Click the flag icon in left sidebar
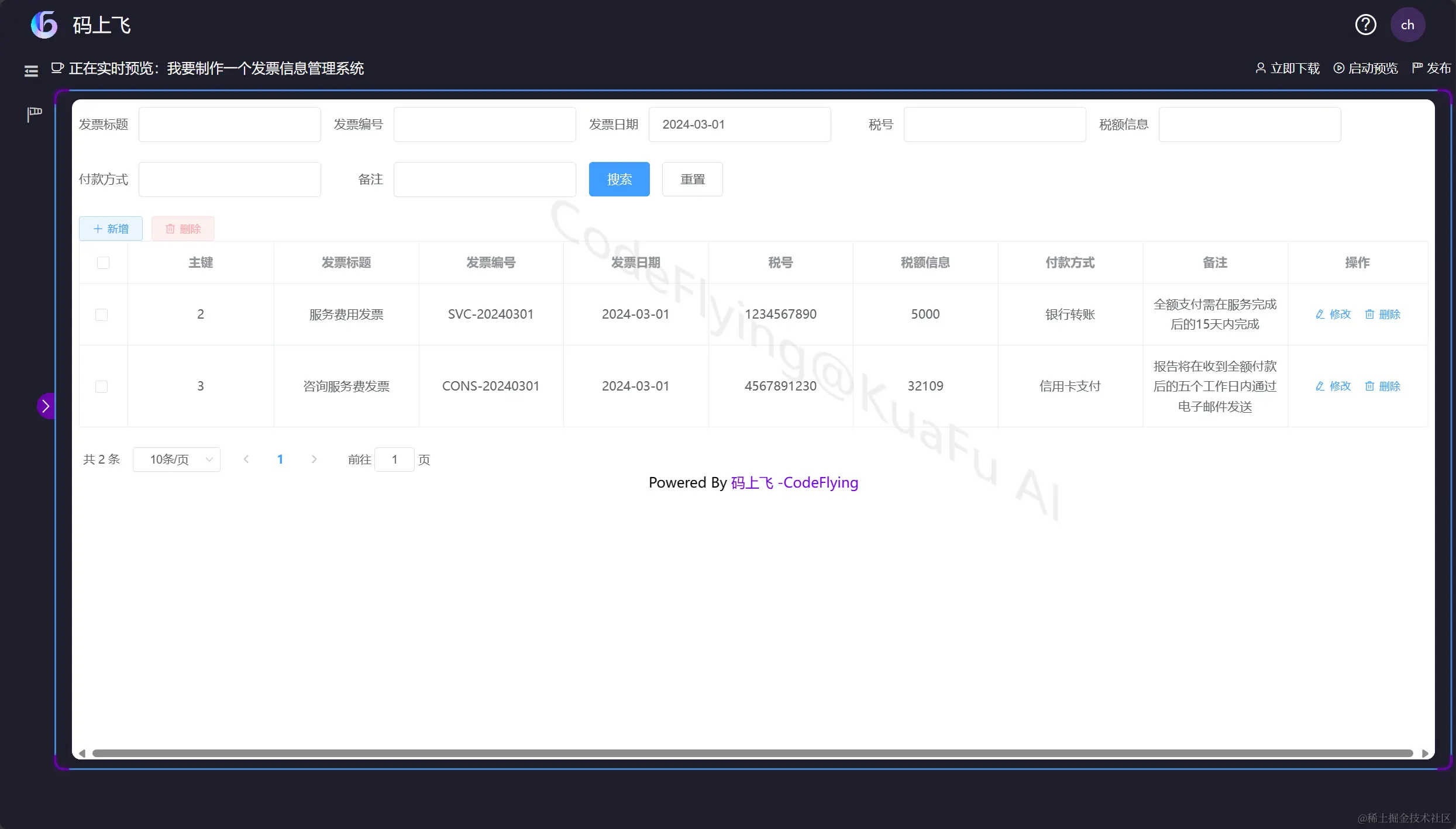 [x=35, y=114]
